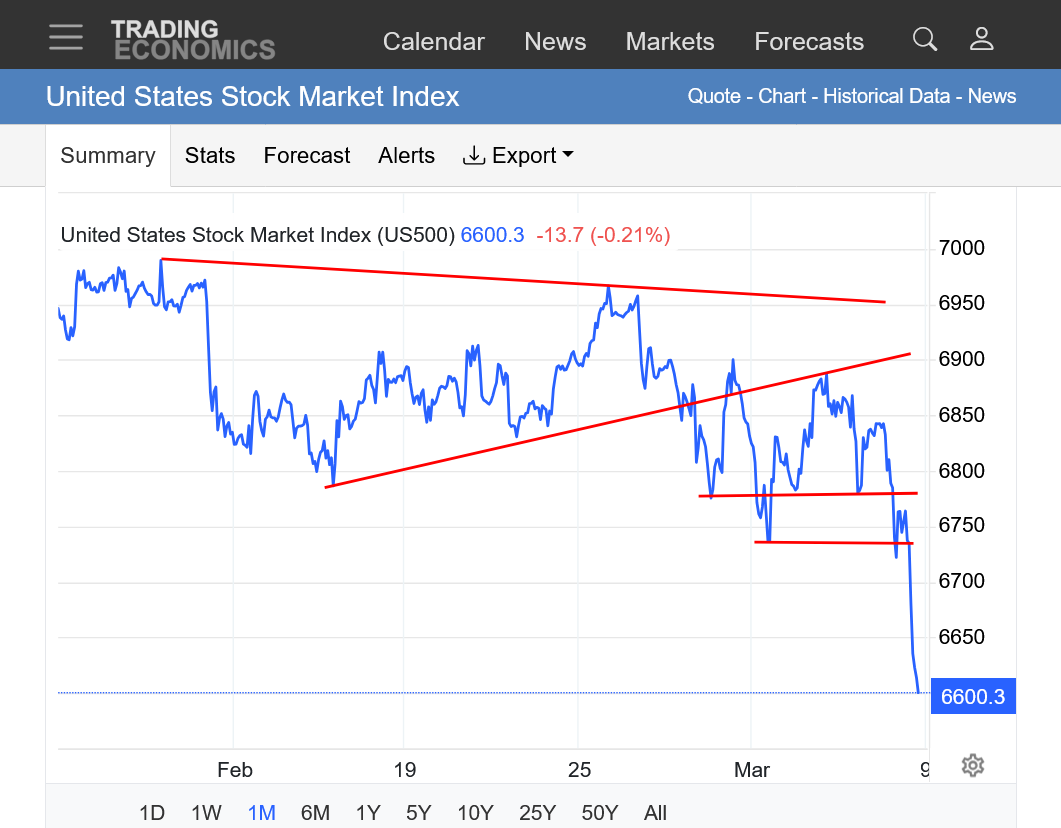This screenshot has height=828, width=1061.
Task: Click the Quote link in header
Action: click(x=713, y=97)
